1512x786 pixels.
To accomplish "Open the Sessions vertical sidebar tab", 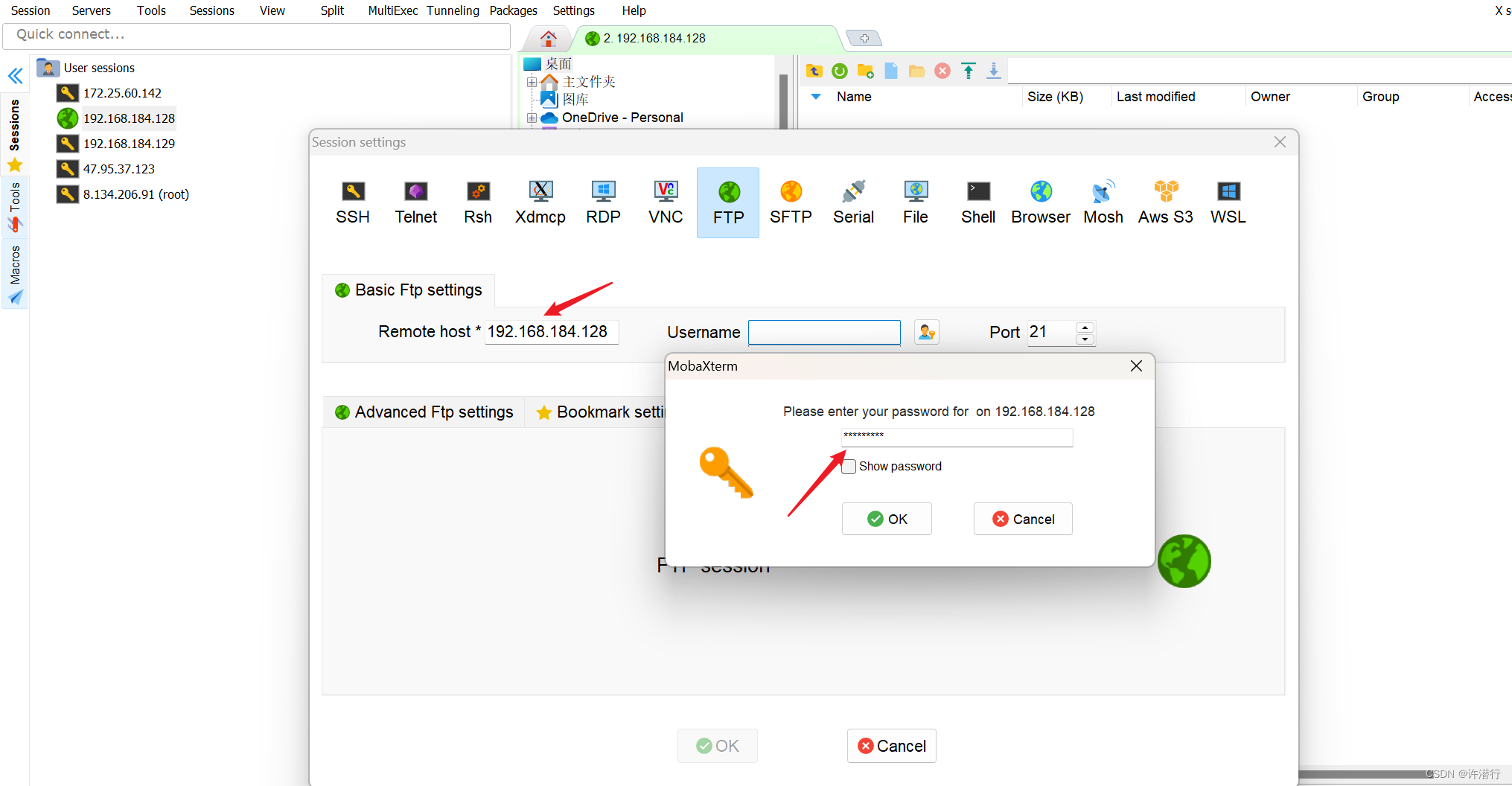I will [15, 135].
